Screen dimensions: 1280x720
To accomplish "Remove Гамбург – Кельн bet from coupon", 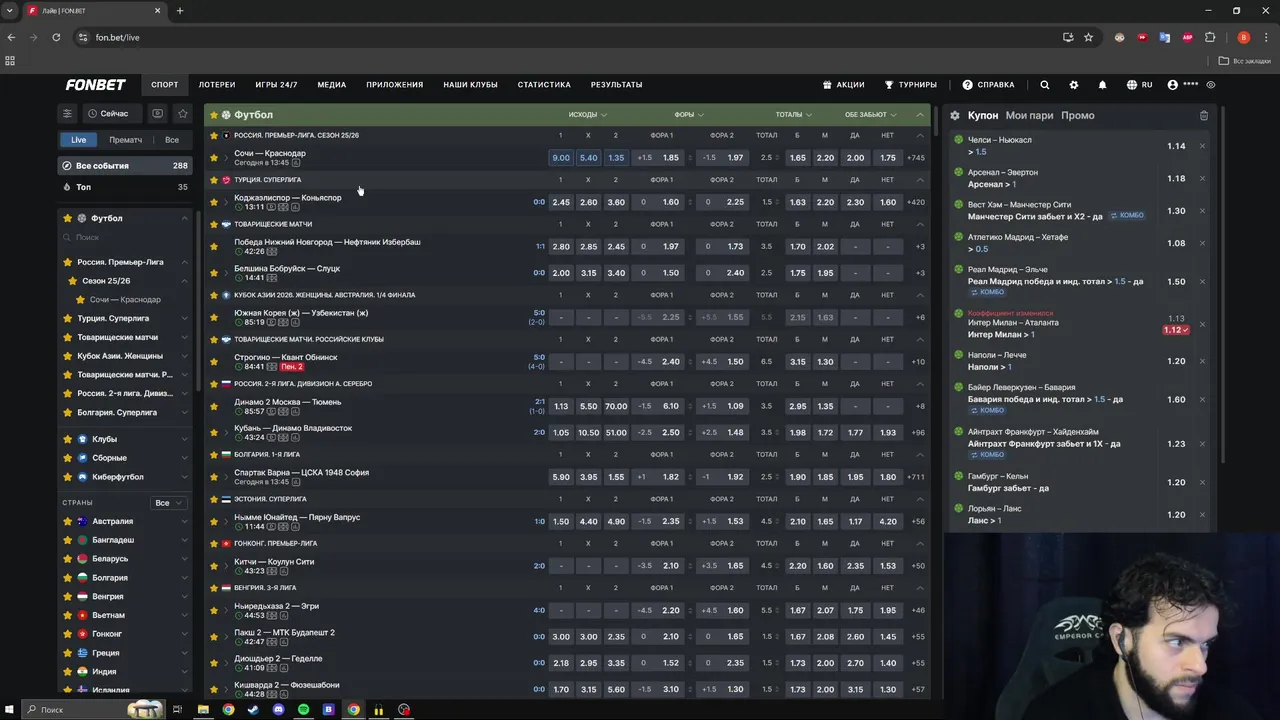I will coord(1202,482).
